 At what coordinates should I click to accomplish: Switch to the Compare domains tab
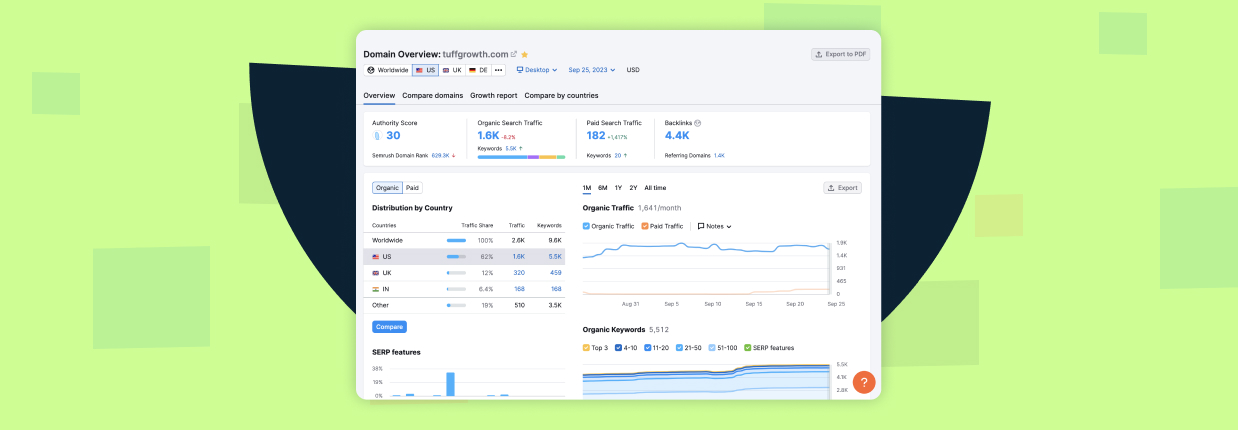(432, 95)
